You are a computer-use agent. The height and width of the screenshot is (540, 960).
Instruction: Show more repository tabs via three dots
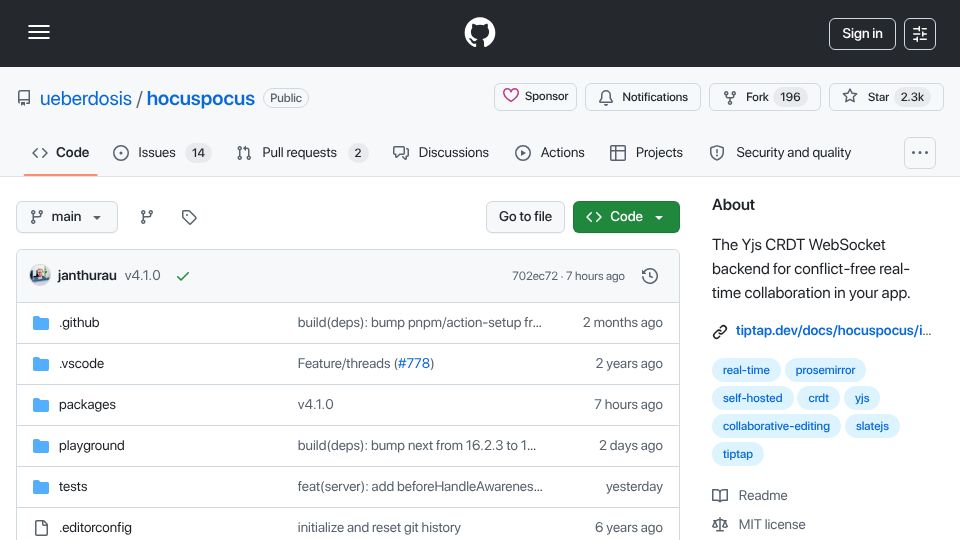920,152
